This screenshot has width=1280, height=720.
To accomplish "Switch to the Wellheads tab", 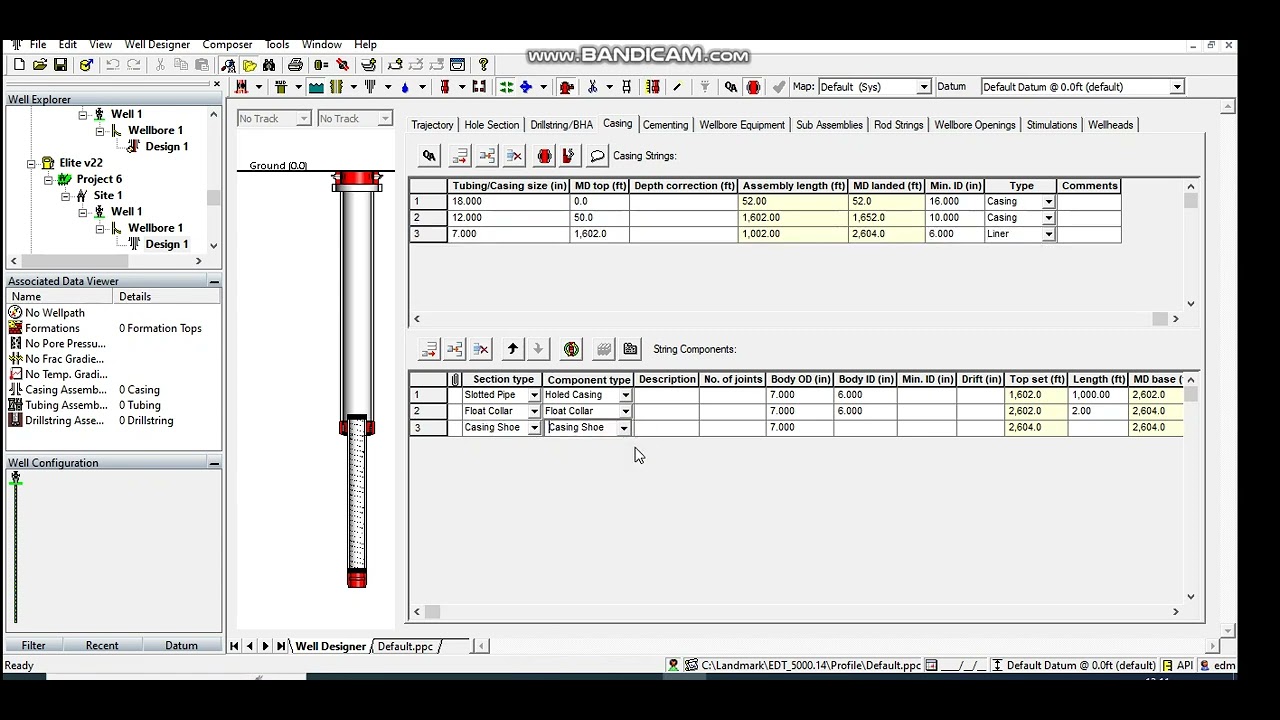I will [1110, 125].
